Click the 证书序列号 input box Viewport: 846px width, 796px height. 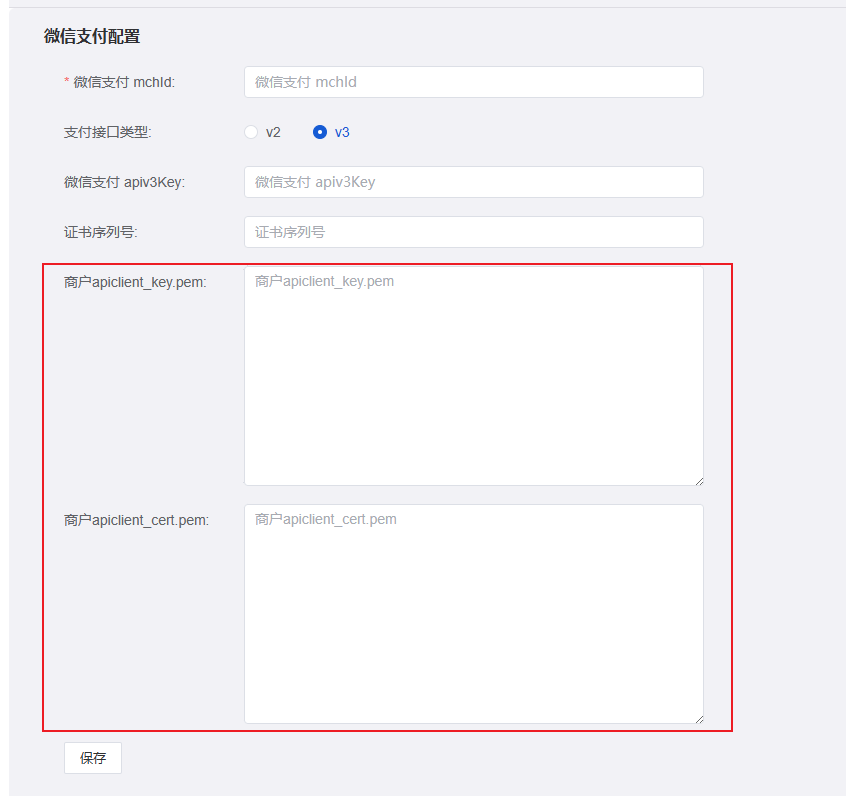tap(473, 232)
